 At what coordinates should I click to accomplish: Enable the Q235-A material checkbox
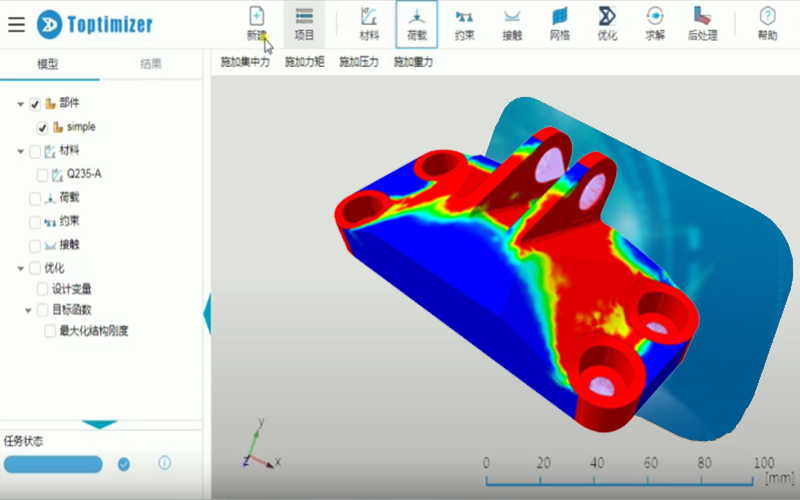[42, 174]
